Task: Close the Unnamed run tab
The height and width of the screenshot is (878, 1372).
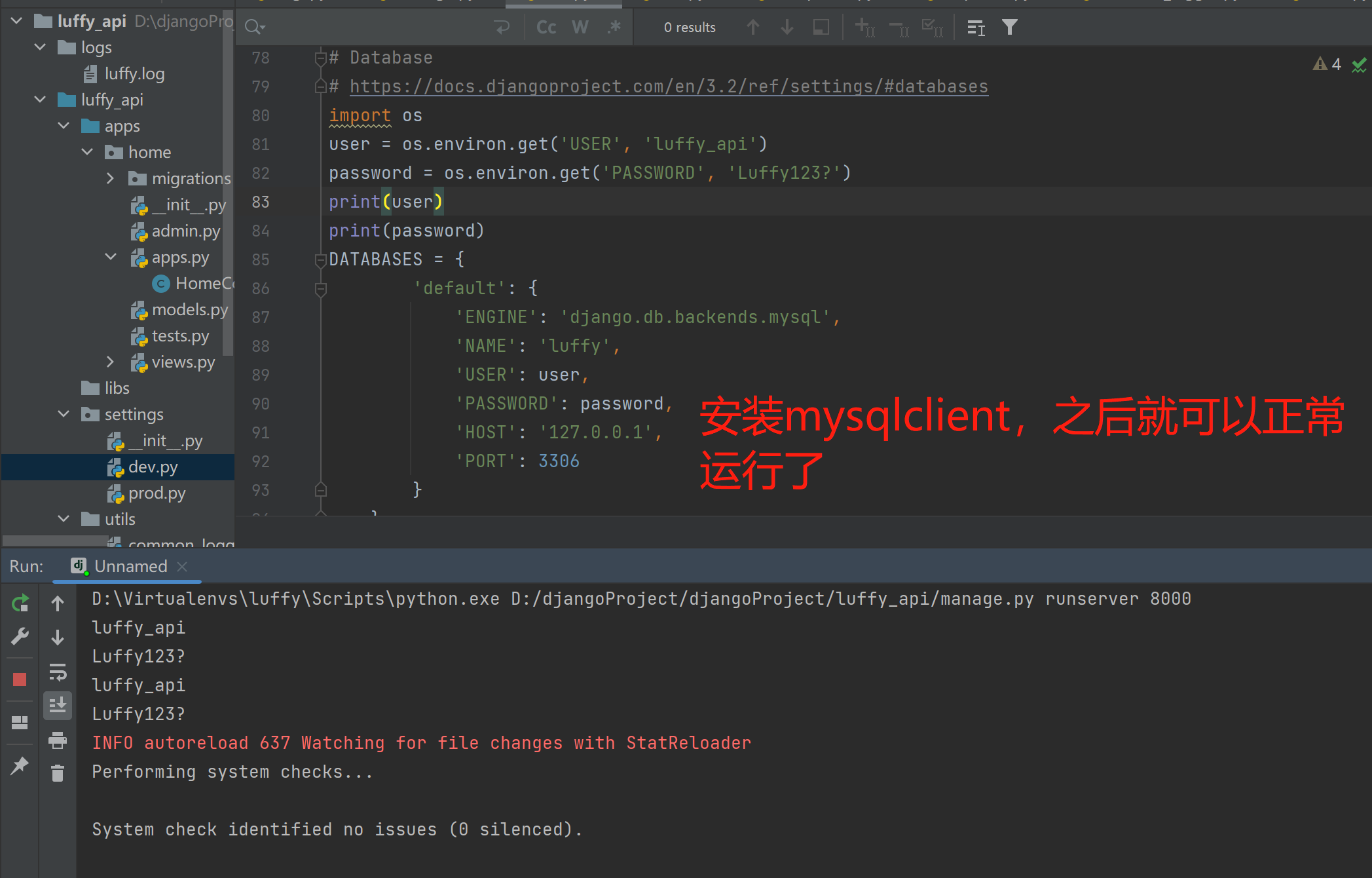Action: point(183,566)
